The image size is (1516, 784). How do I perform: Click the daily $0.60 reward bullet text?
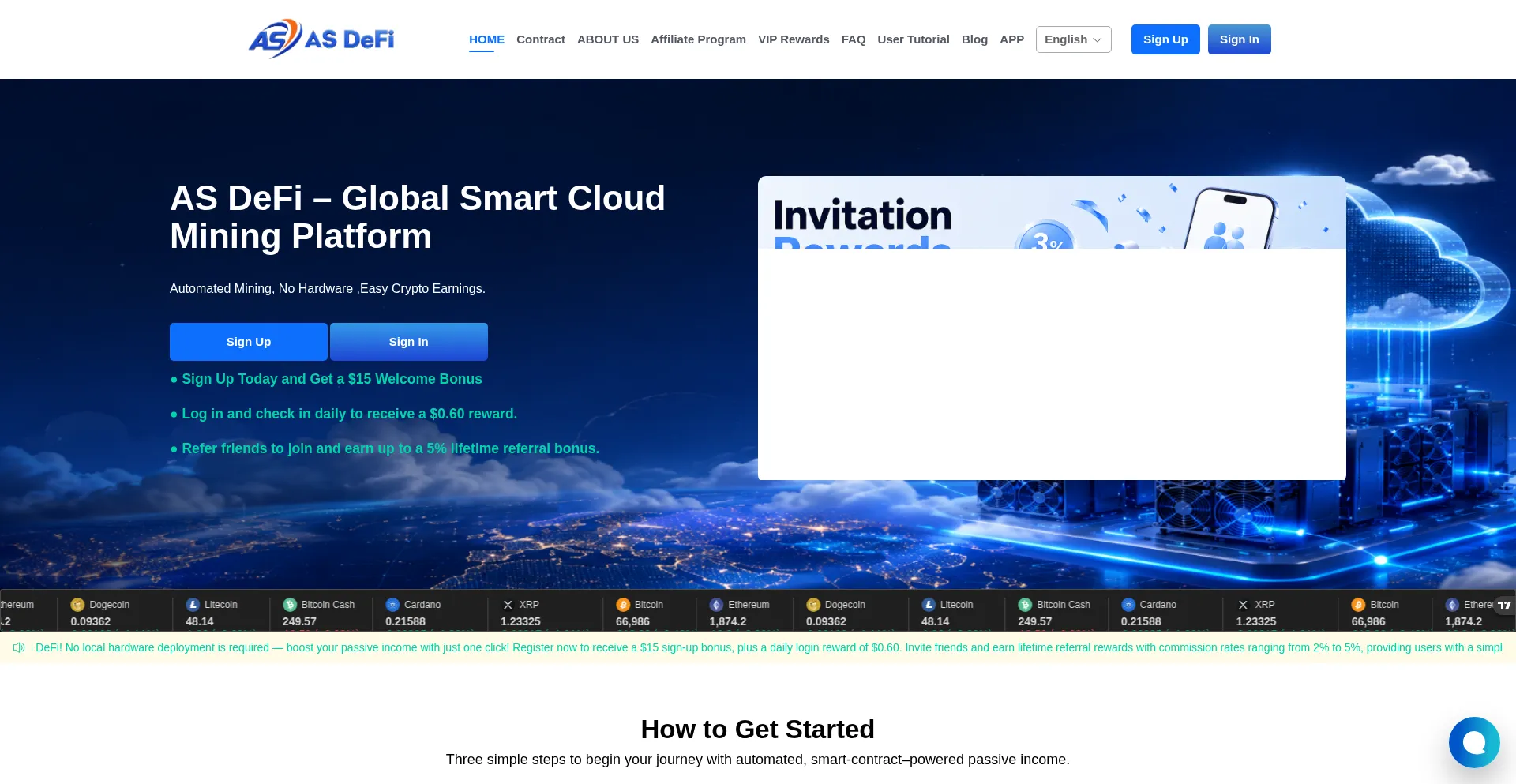click(343, 414)
